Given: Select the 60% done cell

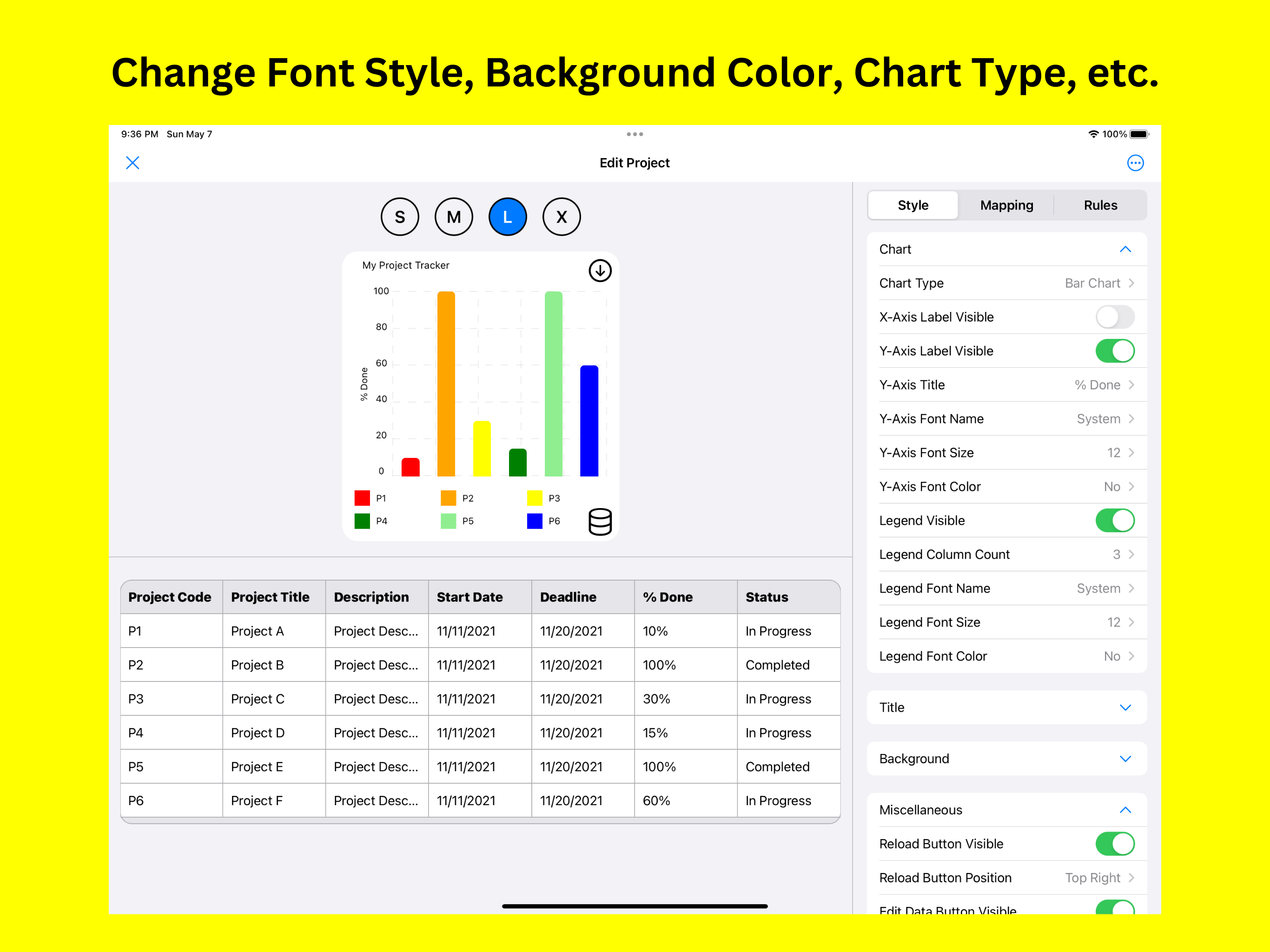Looking at the screenshot, I should click(686, 800).
